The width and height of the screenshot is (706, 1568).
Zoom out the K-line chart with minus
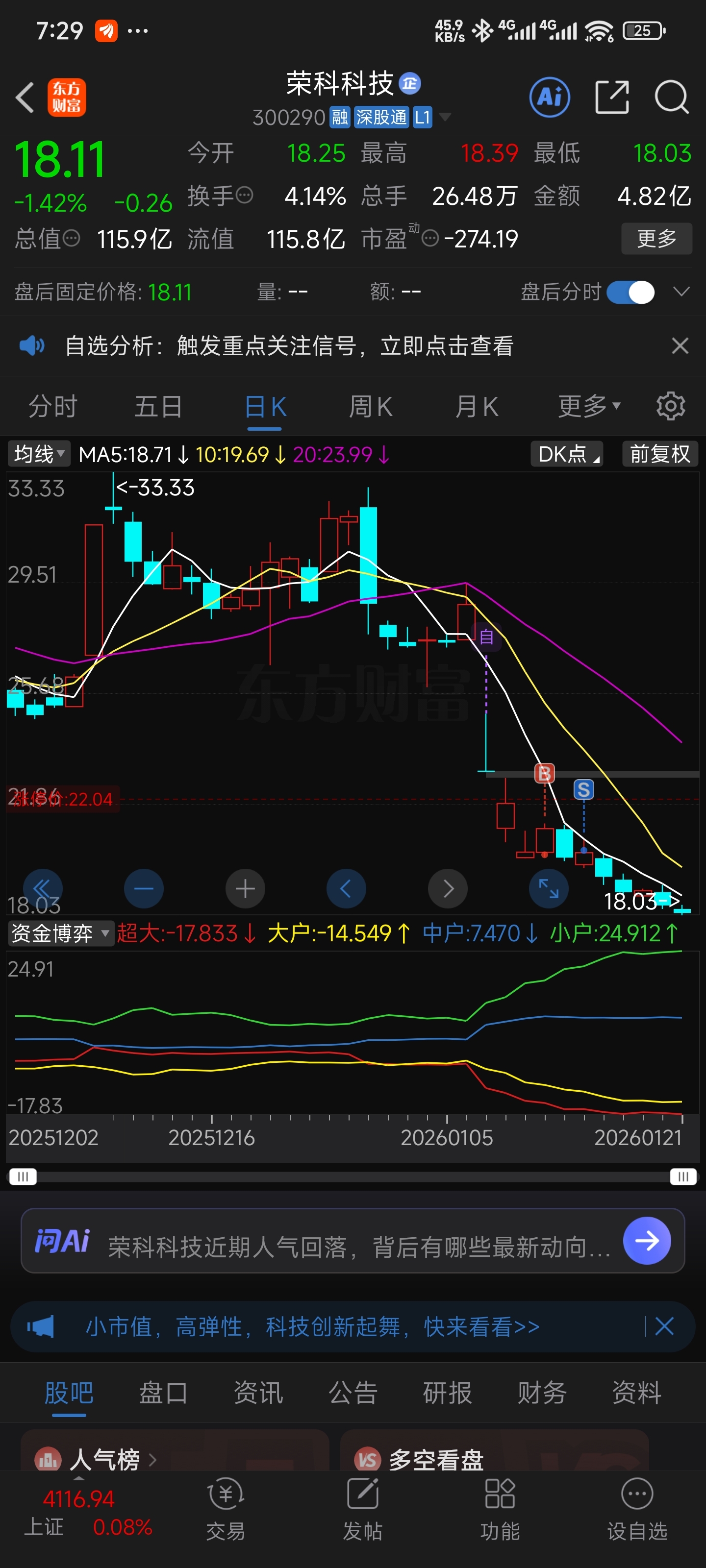click(x=144, y=889)
